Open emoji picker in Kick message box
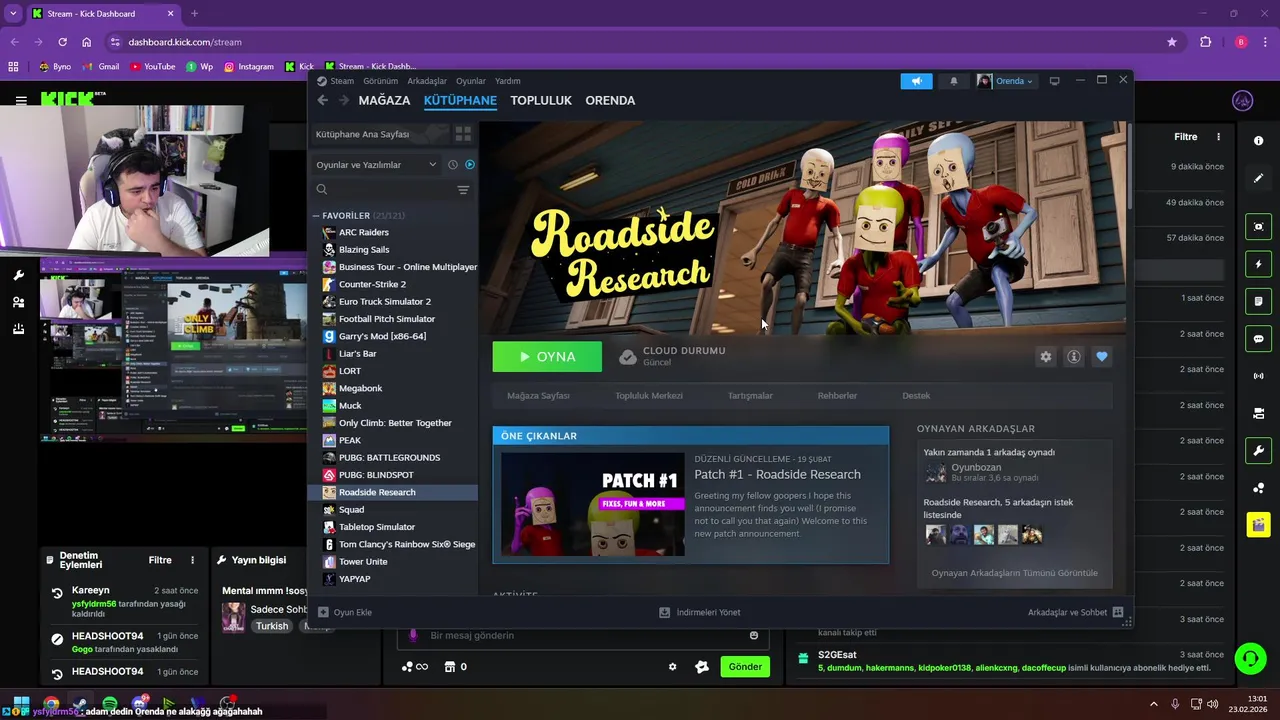This screenshot has height=720, width=1280. pos(754,636)
